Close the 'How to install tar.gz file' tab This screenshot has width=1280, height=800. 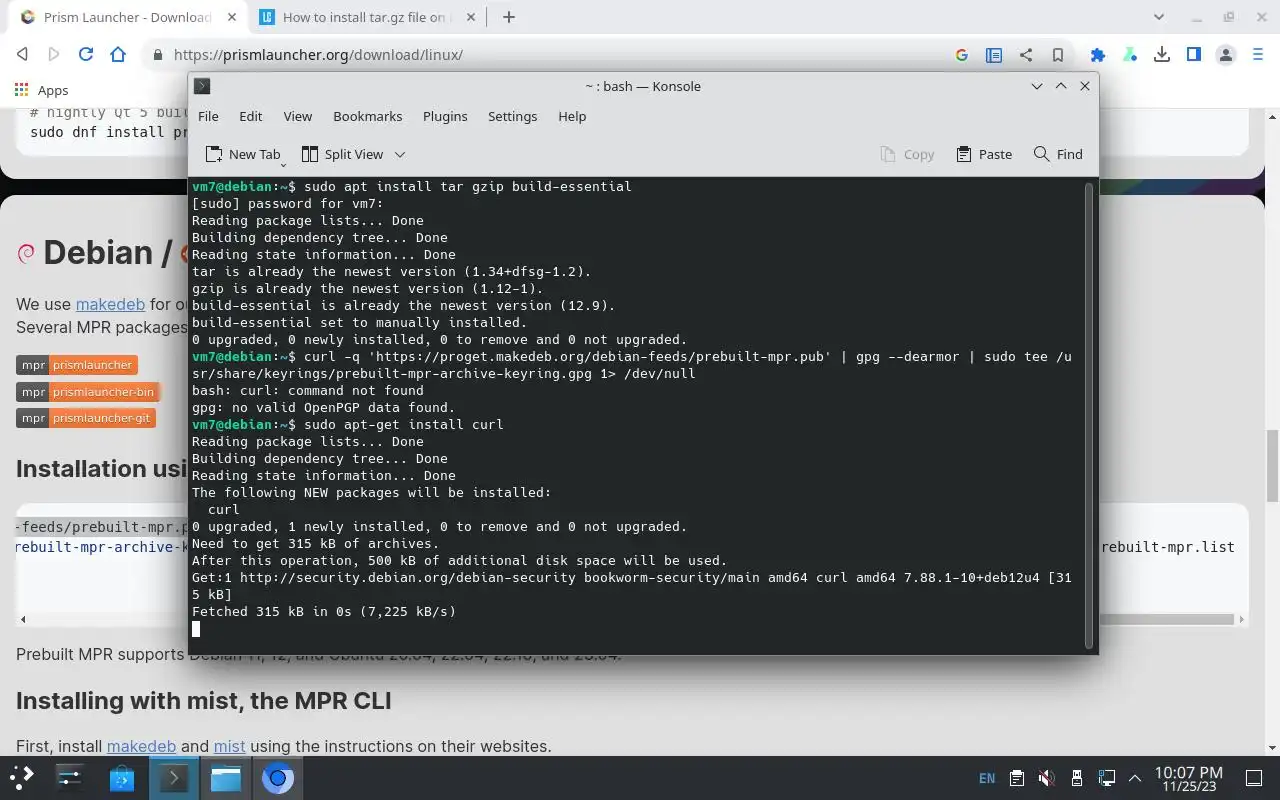[x=469, y=17]
